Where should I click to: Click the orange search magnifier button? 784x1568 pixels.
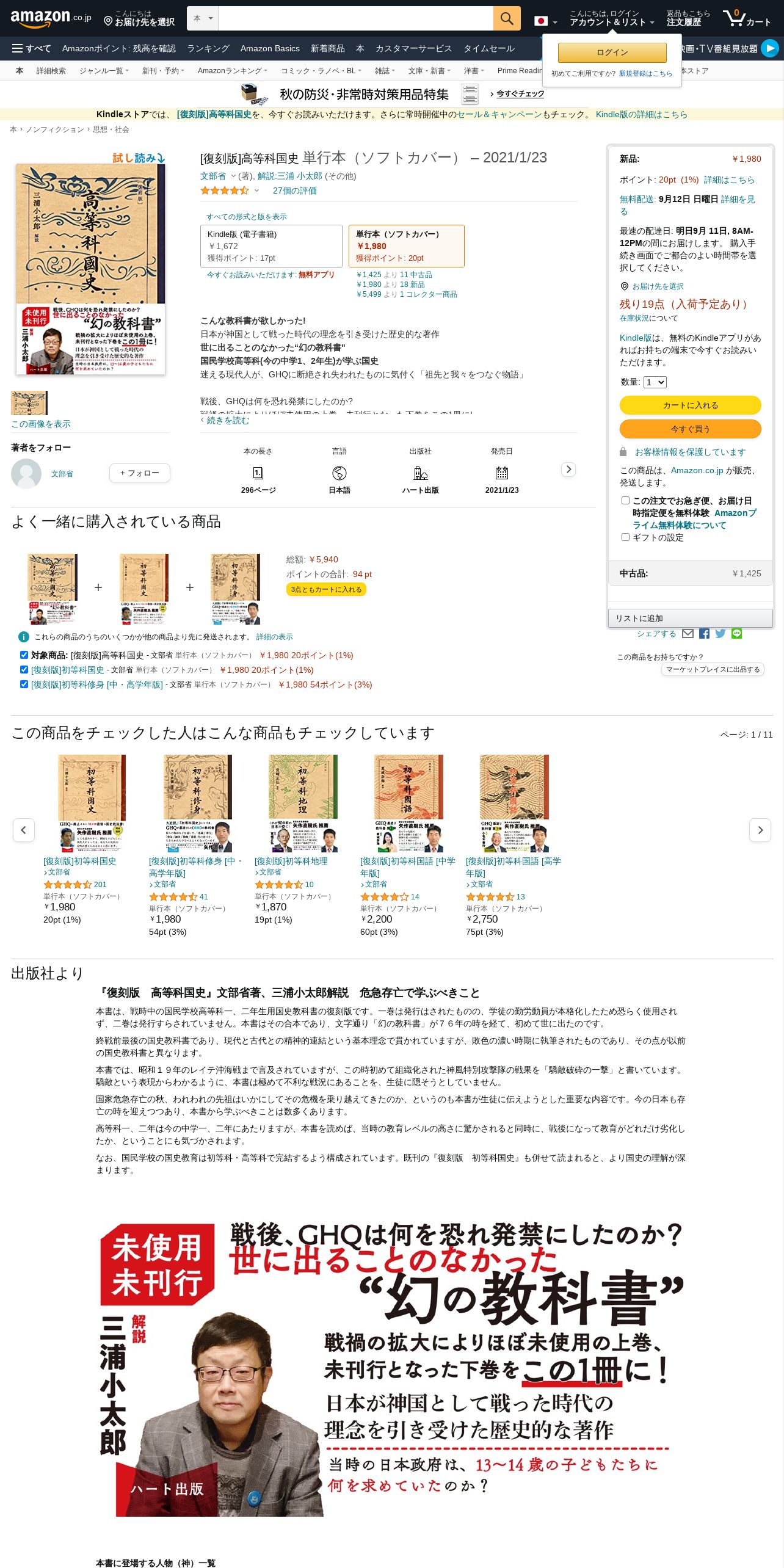tap(507, 18)
